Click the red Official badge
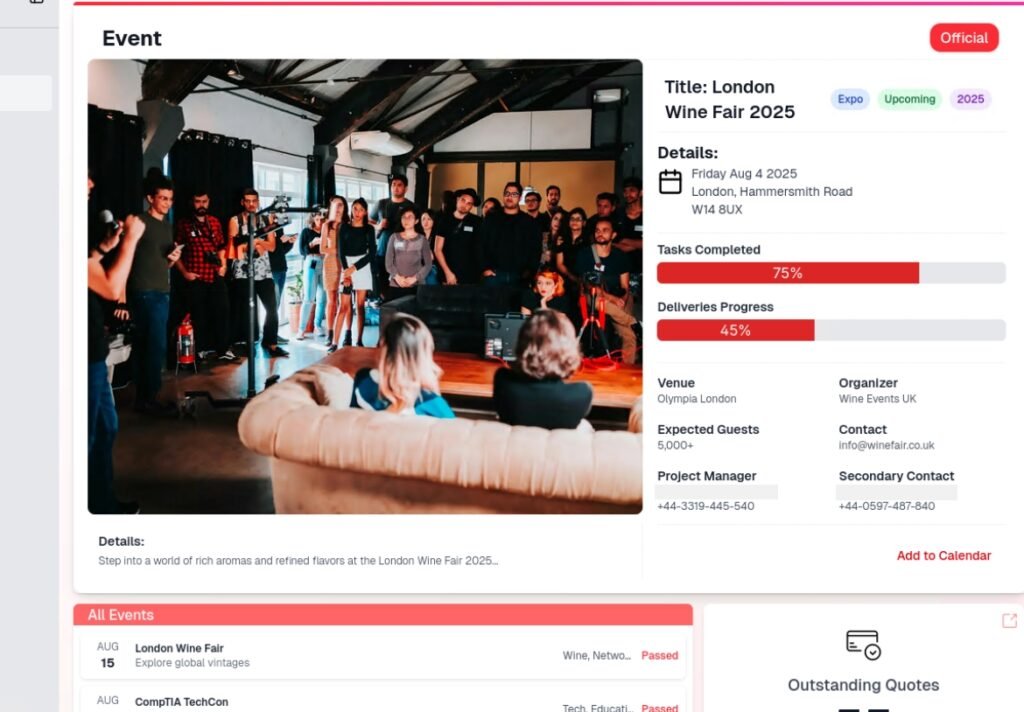 click(964, 38)
